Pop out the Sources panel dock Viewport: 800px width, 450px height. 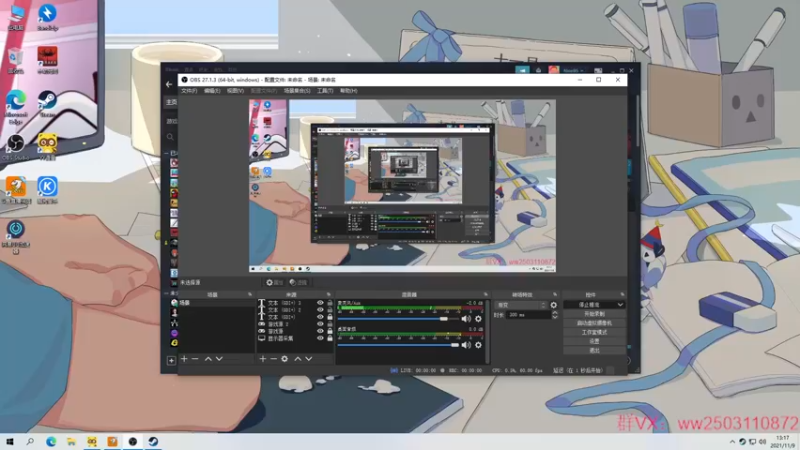click(328, 294)
